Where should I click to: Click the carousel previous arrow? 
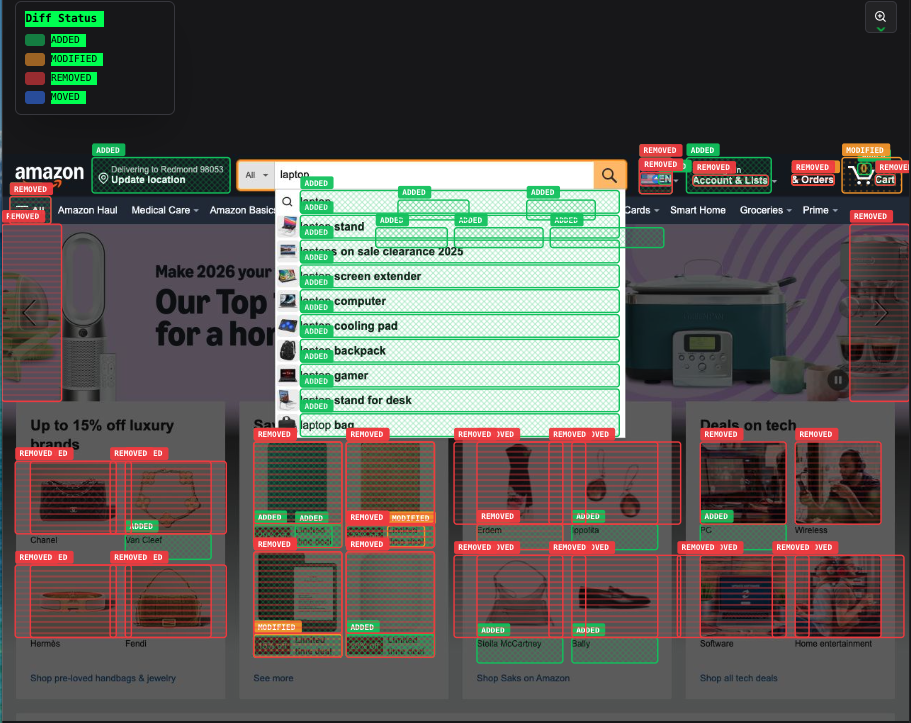pyautogui.click(x=29, y=313)
